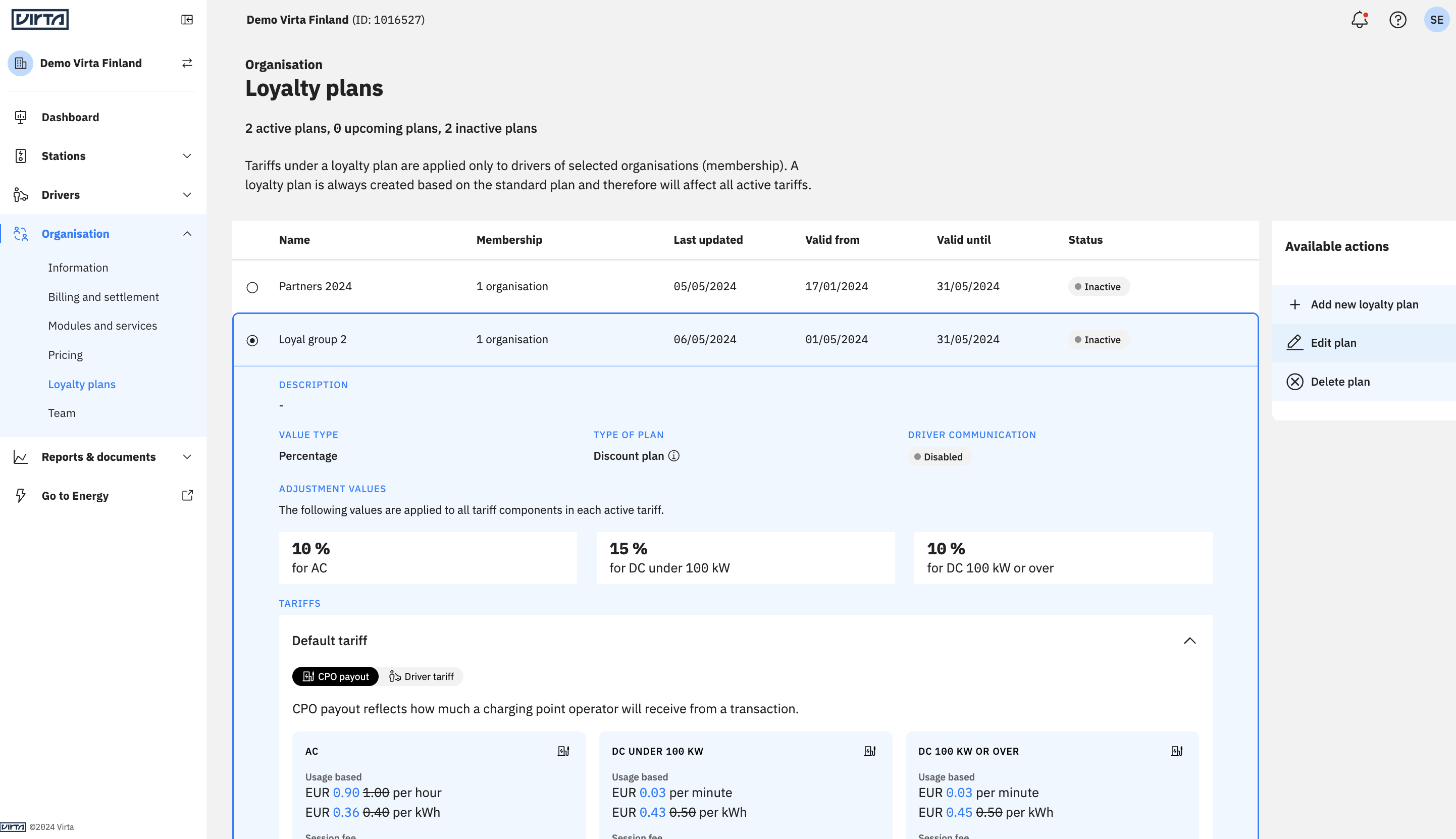The width and height of the screenshot is (1456, 839).
Task: Click the Edit plan pencil icon
Action: 1294,343
